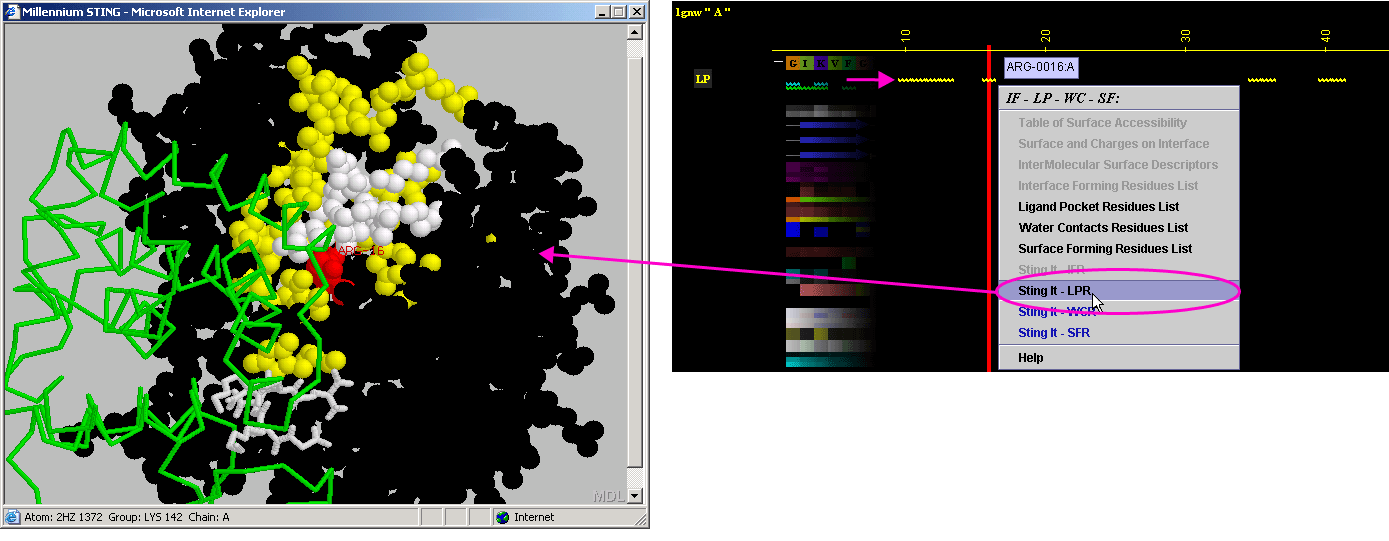Click the orange G residue box

(793, 63)
